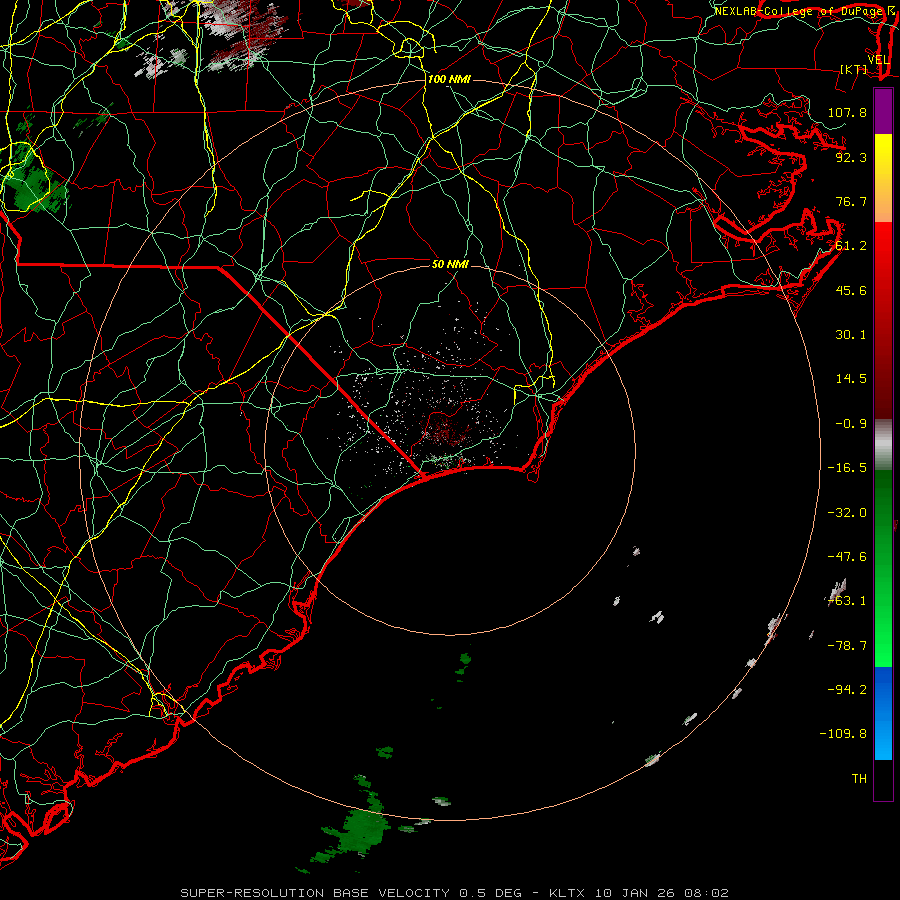Select the 92.3 legend value
Image resolution: width=900 pixels, height=900 pixels.
pyautogui.click(x=851, y=157)
